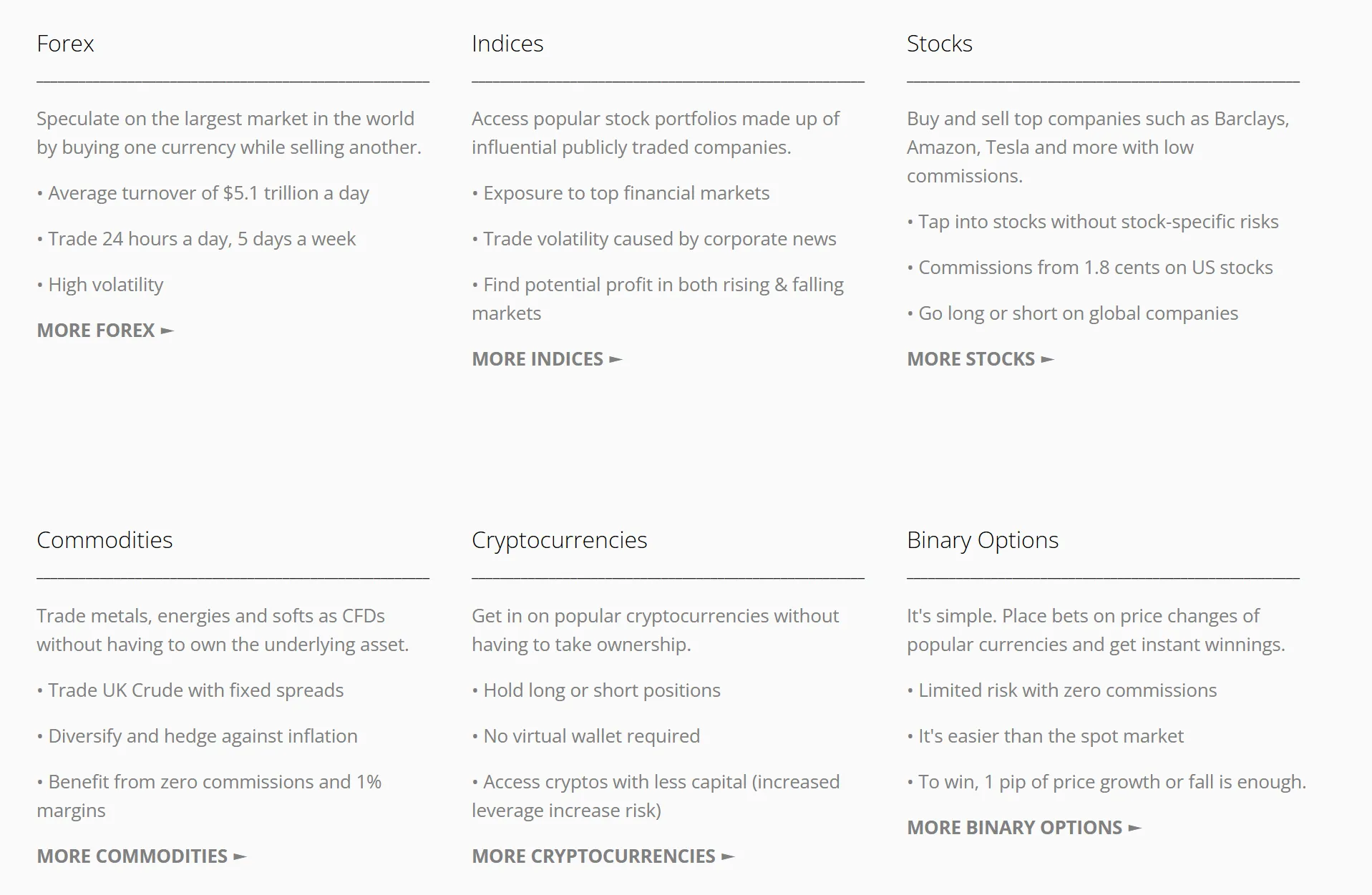Select the Cryptocurrencies section heading
Image resolution: width=1372 pixels, height=895 pixels.
[560, 541]
